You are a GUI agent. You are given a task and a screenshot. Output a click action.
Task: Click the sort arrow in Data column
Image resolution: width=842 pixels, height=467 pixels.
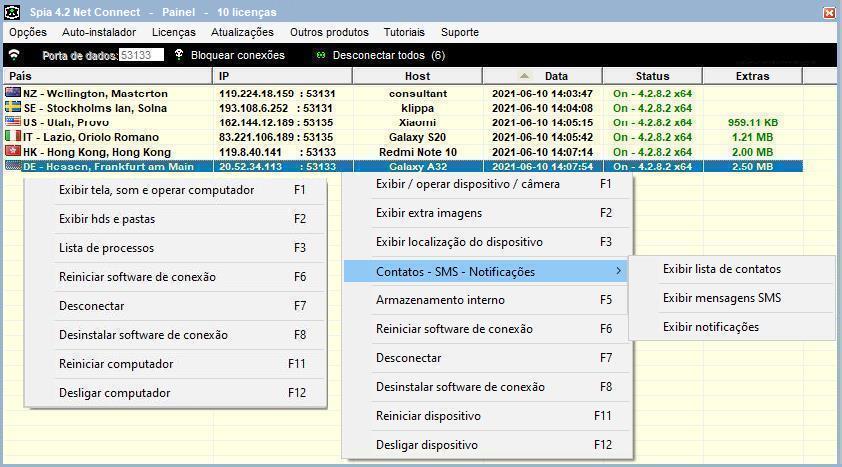click(525, 76)
